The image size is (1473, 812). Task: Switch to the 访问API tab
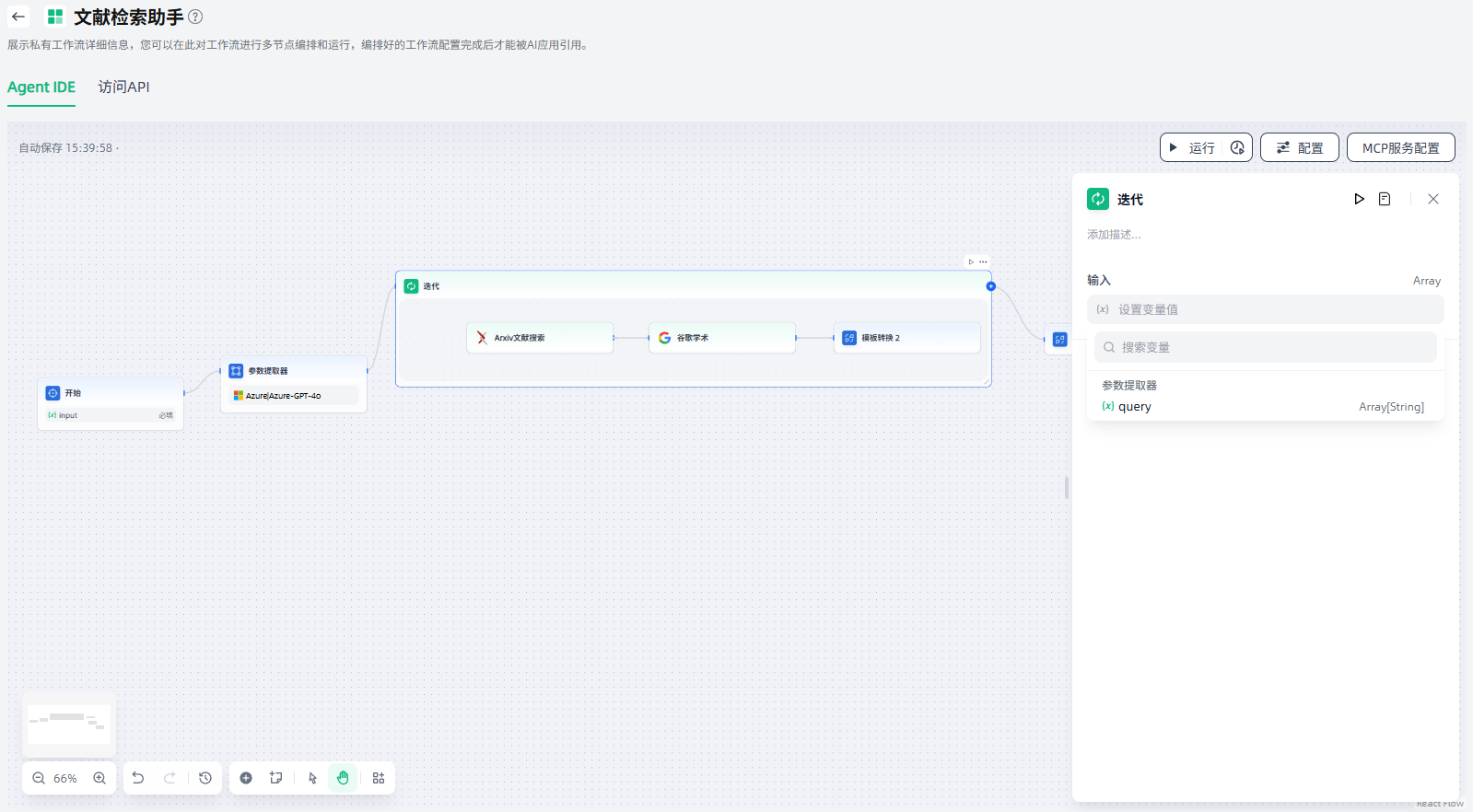click(123, 87)
